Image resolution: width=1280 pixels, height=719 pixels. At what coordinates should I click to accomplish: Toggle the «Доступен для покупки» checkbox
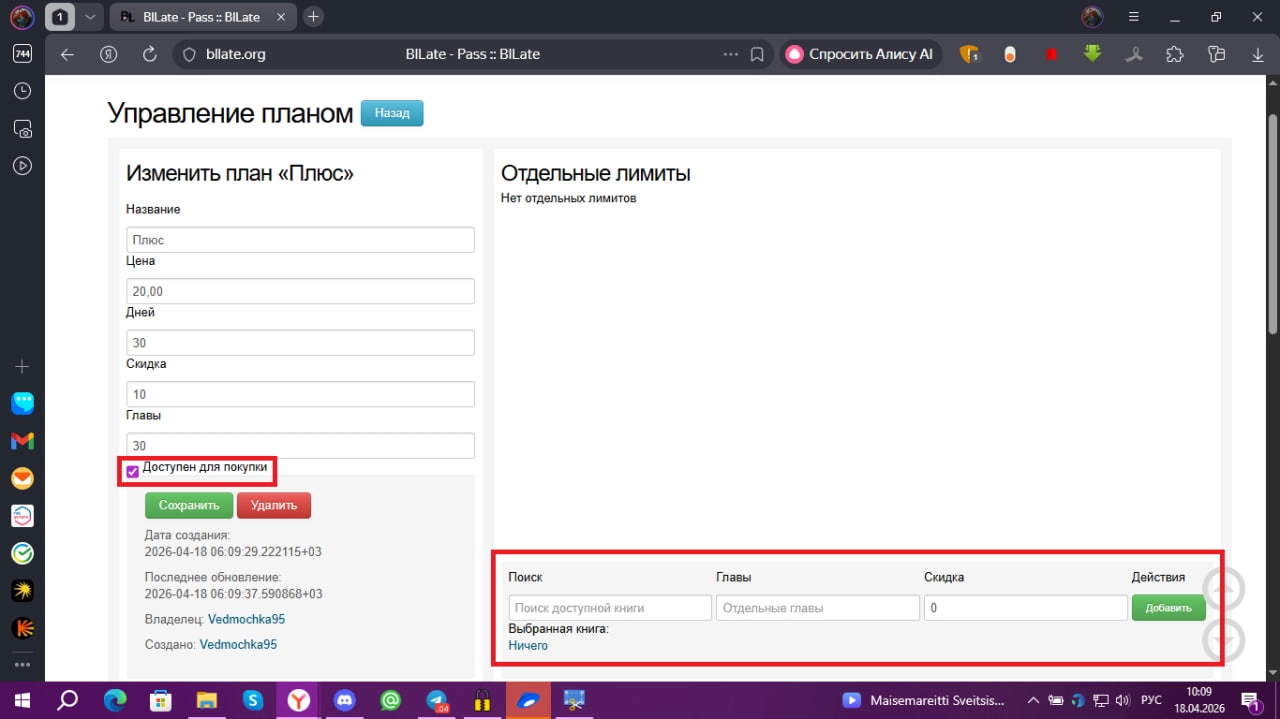point(132,471)
